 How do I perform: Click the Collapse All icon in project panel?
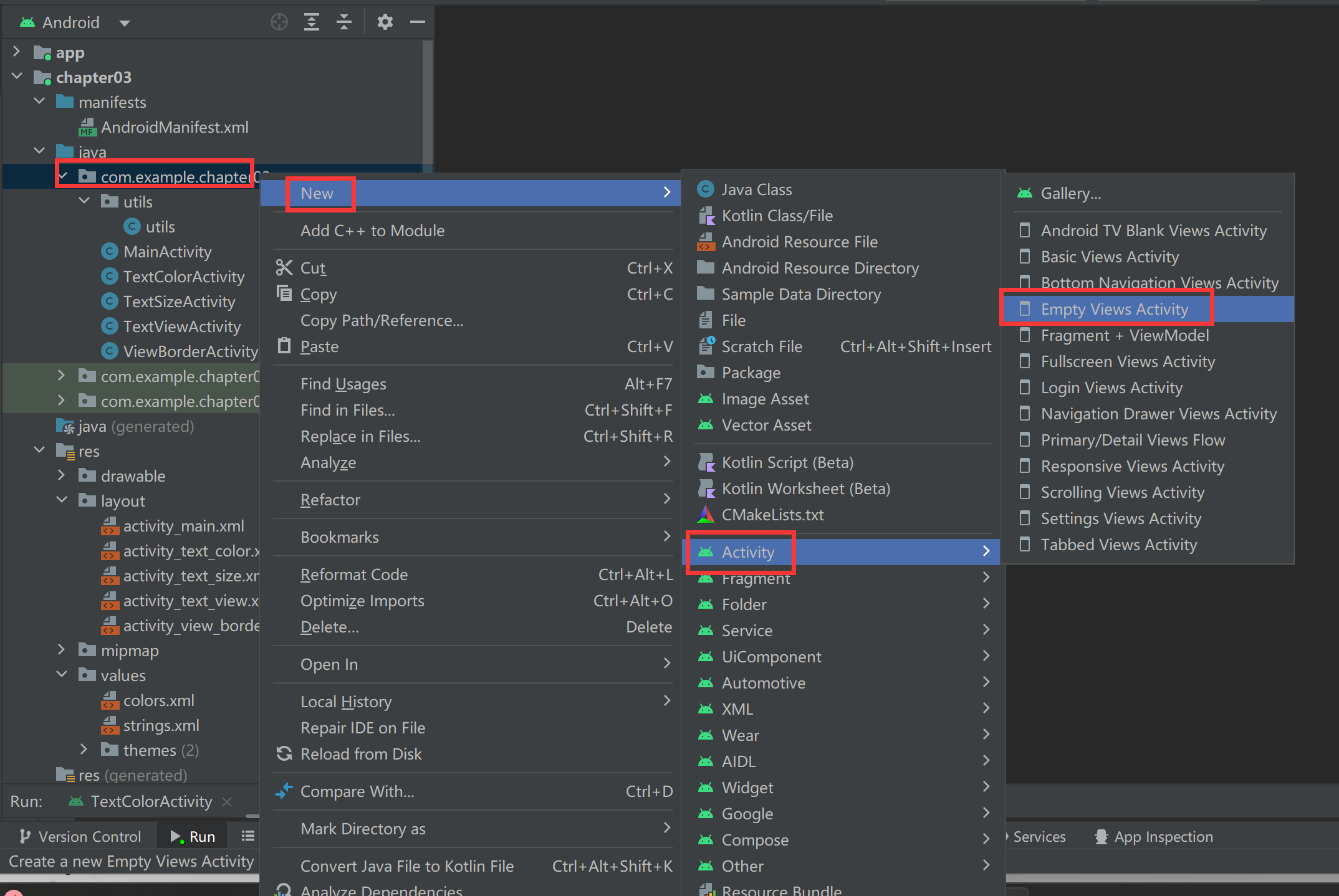coord(344,22)
